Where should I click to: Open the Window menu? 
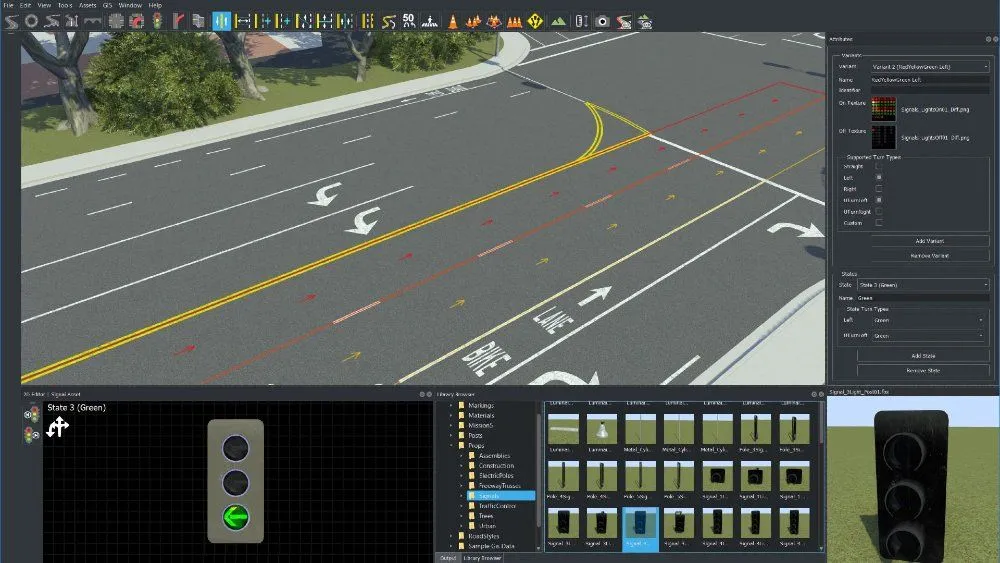pyautogui.click(x=130, y=5)
